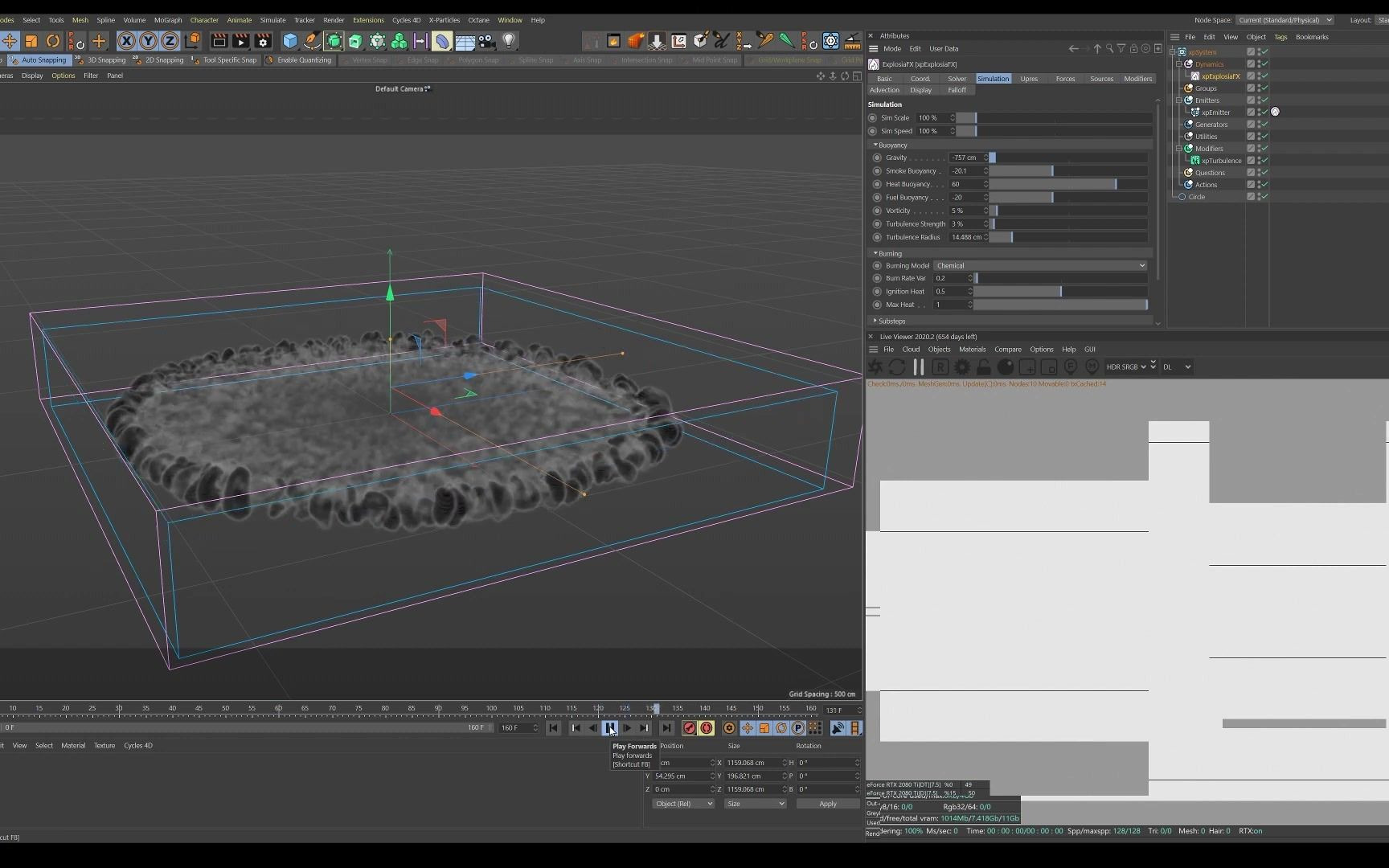
Task: Click Live Viewer send scene Octane icon
Action: 875,367
